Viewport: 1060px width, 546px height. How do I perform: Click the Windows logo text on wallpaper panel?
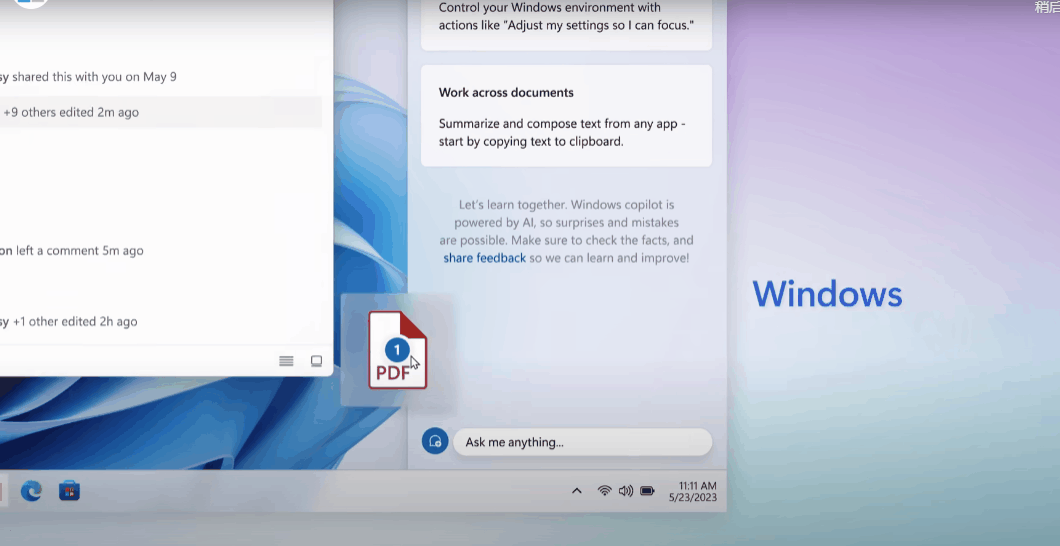pos(827,294)
